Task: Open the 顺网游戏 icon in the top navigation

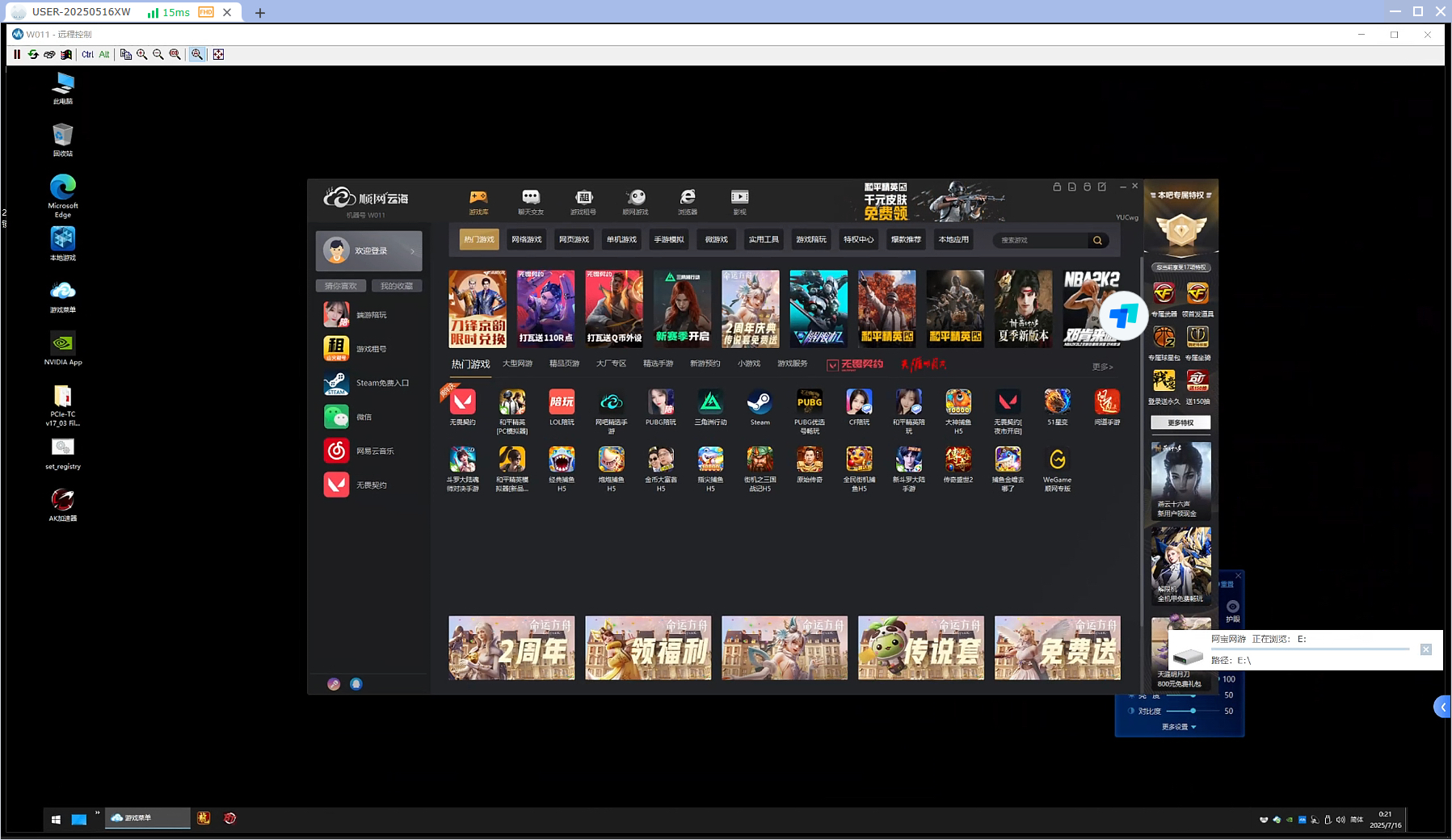Action: (x=636, y=201)
